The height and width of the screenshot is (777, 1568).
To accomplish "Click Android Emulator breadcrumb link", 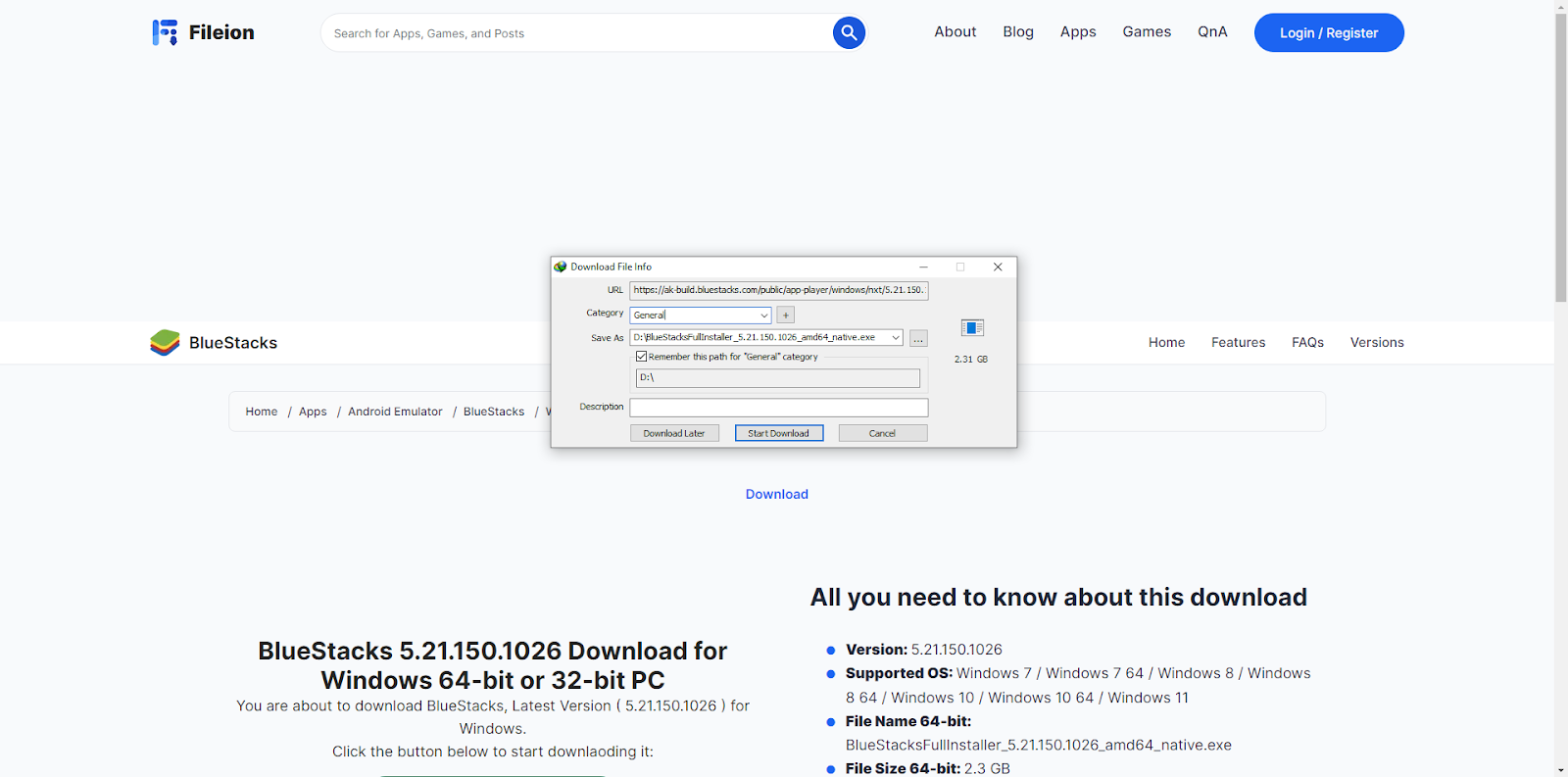I will (x=395, y=412).
